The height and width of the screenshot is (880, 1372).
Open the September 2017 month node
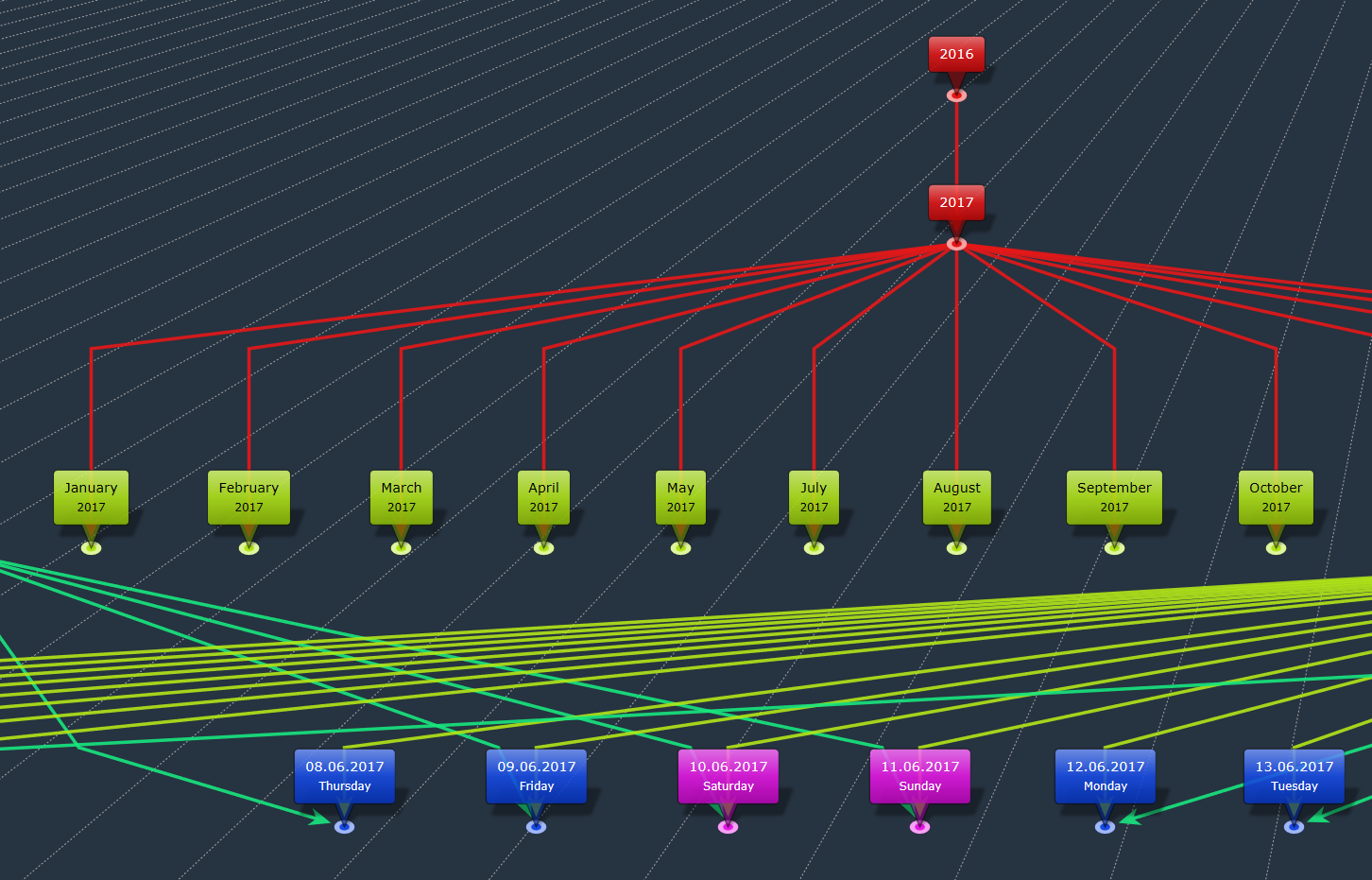click(1114, 497)
